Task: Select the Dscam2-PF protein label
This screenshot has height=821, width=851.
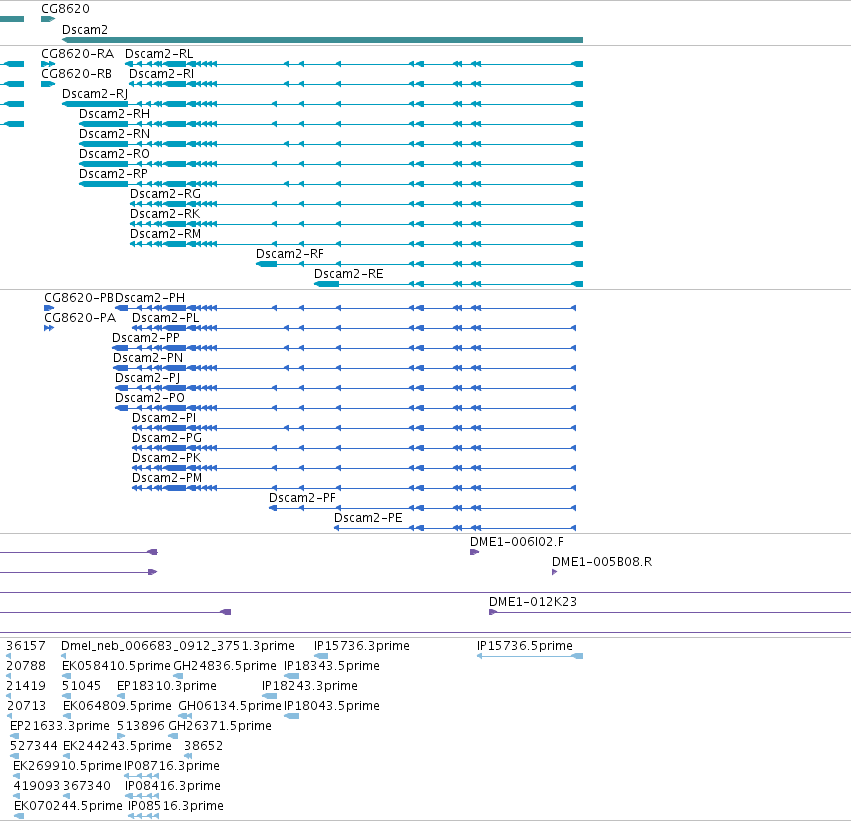Action: point(302,498)
